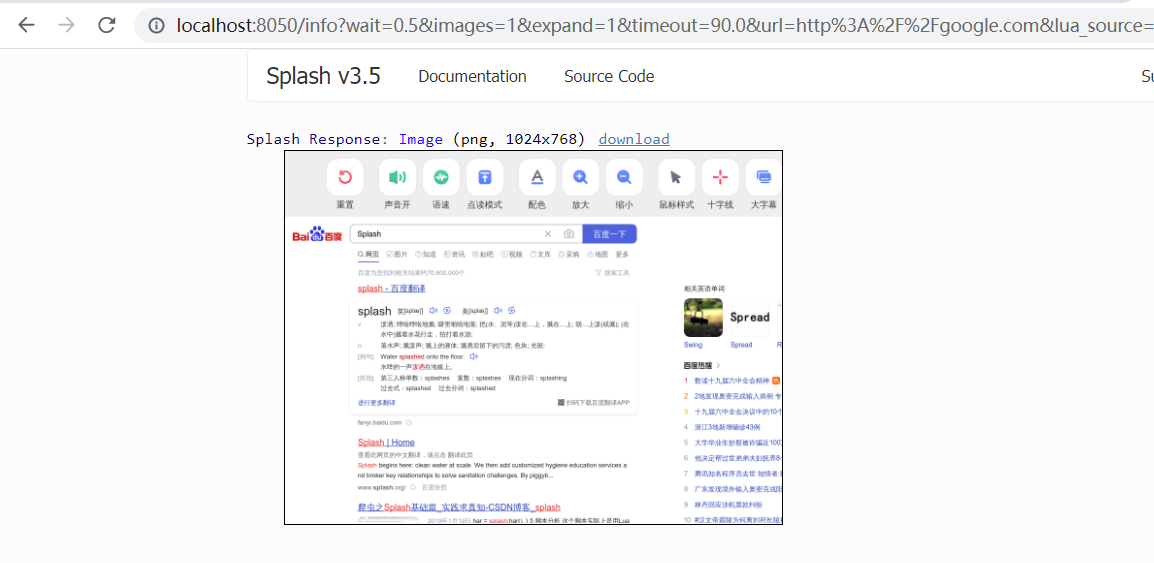
Task: Open the 爬虫之Splash基础篇 CSDN result
Action: point(459,508)
